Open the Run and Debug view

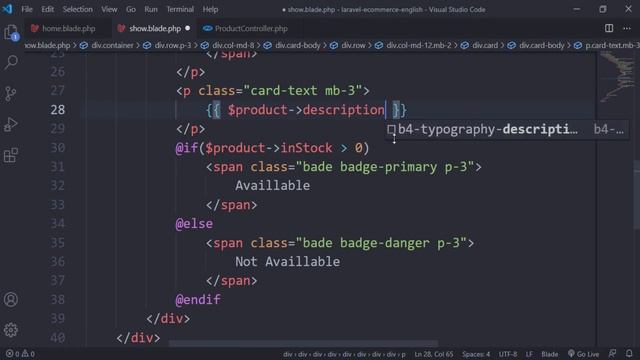[11, 124]
